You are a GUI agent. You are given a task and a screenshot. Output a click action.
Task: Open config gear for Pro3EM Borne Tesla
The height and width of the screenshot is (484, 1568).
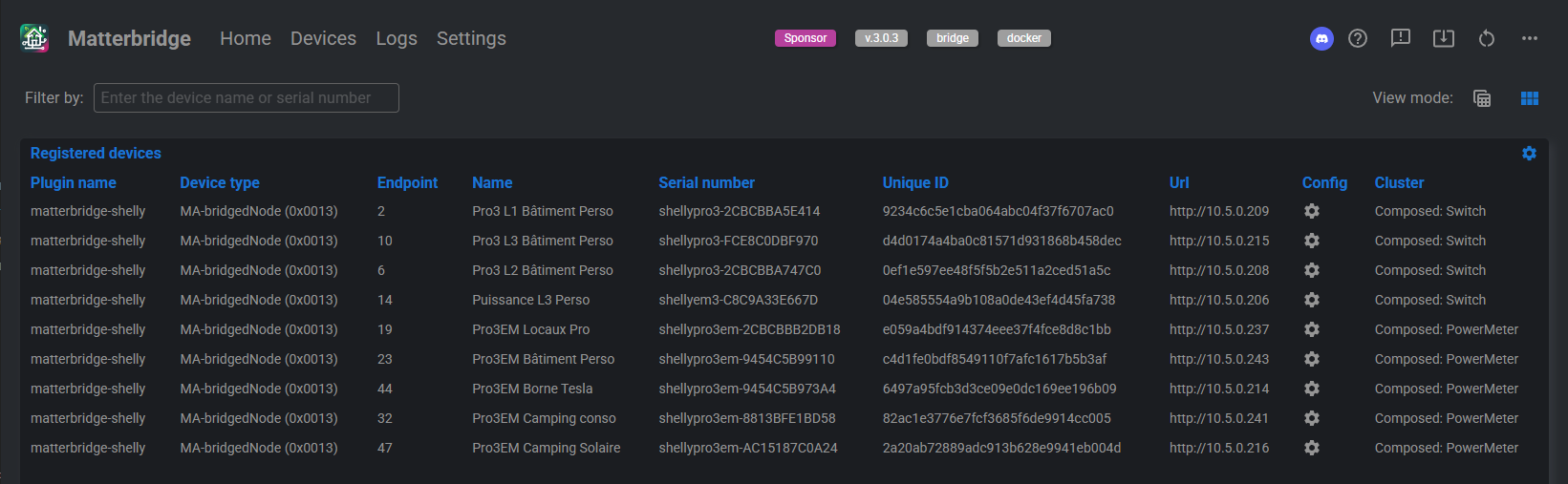(x=1312, y=389)
